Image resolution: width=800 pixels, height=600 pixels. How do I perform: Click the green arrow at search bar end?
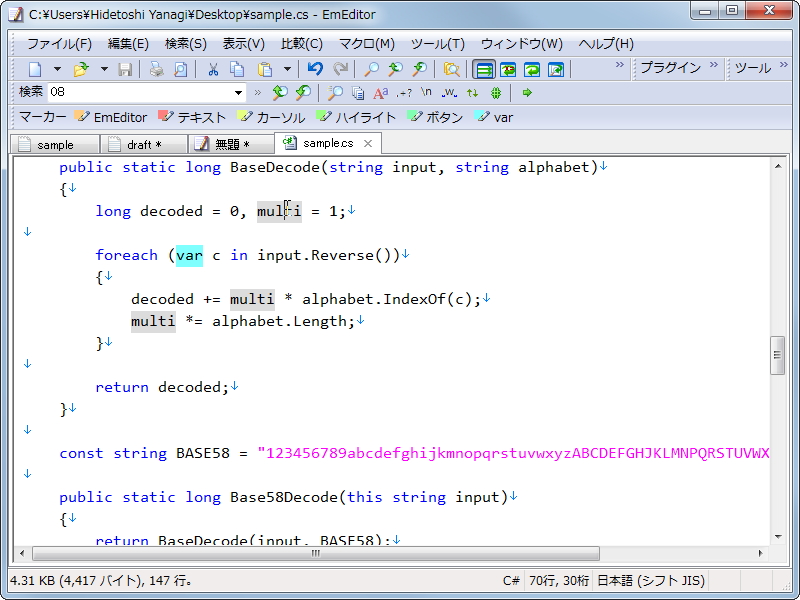coord(527,92)
